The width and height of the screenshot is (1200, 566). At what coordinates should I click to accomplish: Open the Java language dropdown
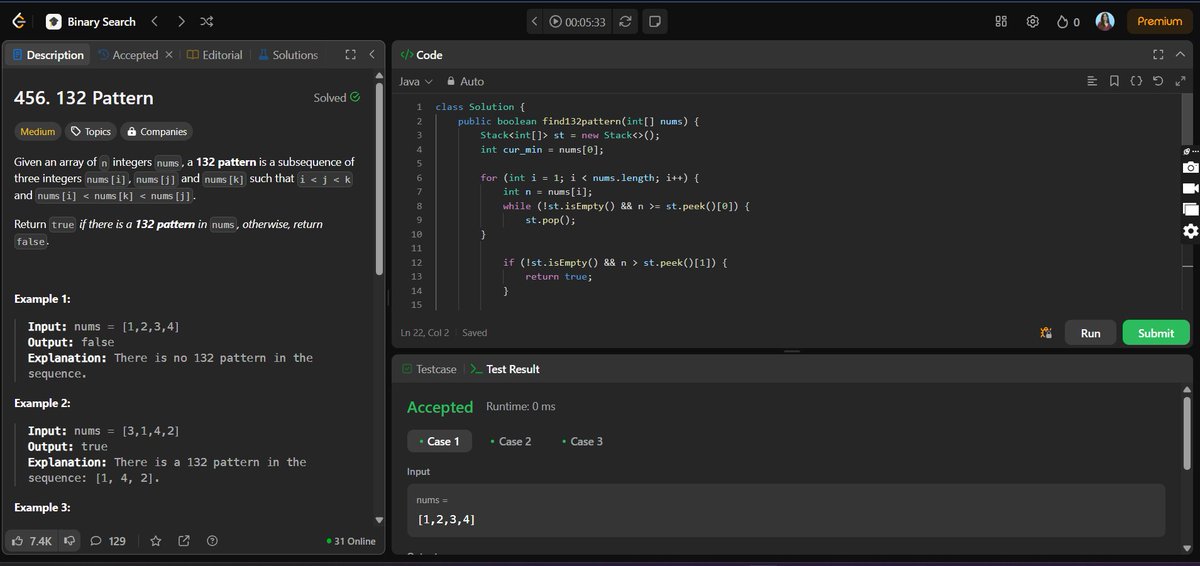coord(416,81)
